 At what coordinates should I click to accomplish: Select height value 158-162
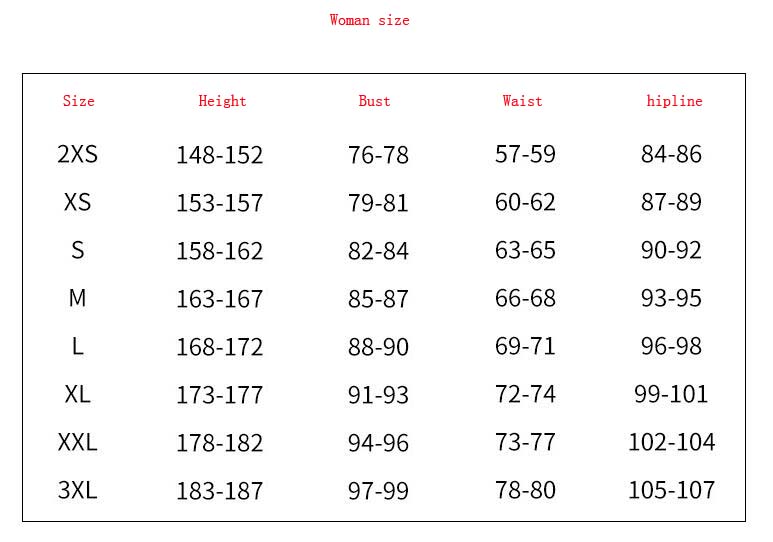(x=219, y=251)
